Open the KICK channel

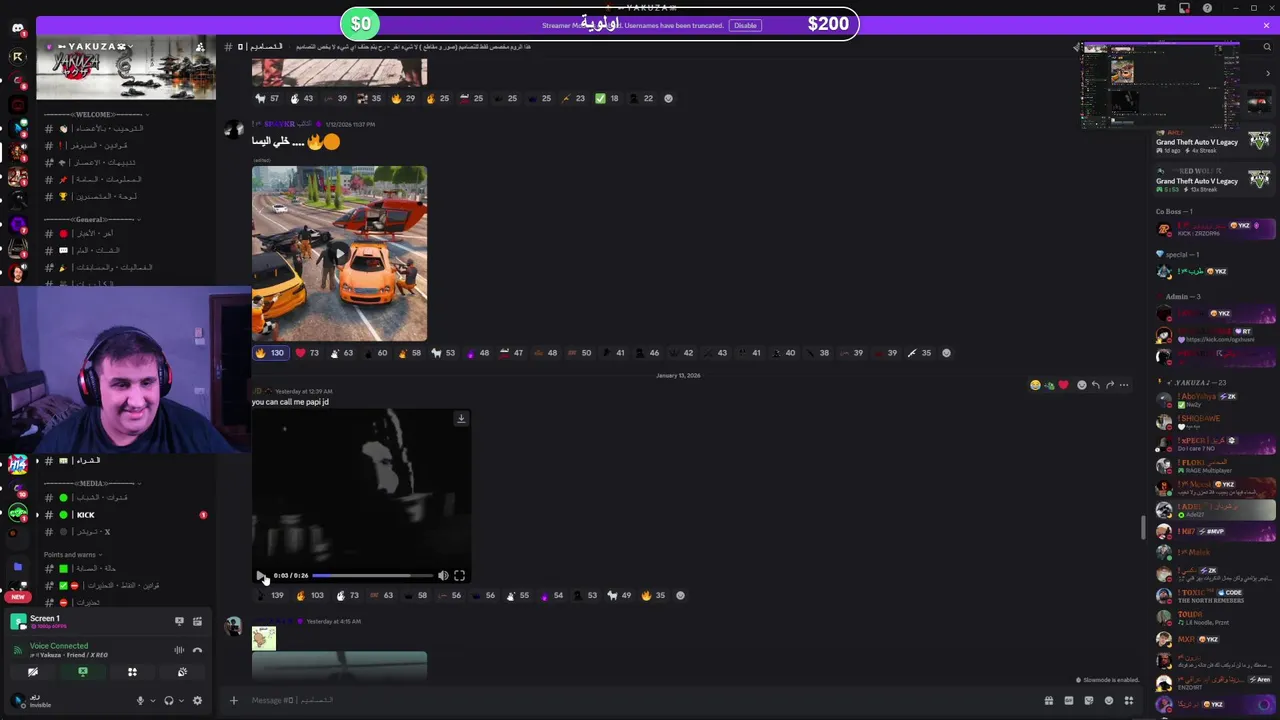[x=125, y=515]
